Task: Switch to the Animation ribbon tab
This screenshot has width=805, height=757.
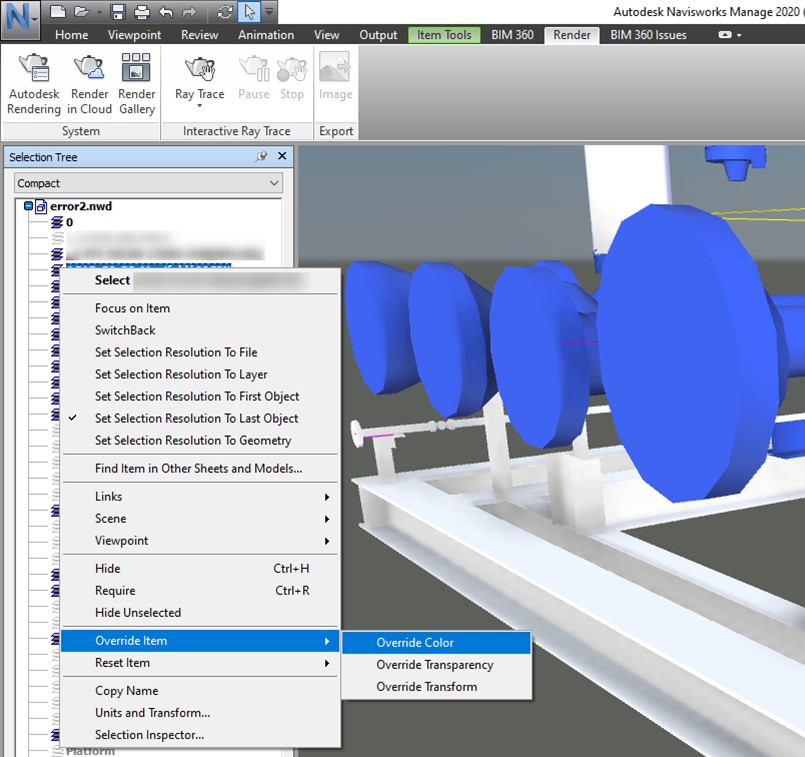Action: (x=266, y=35)
